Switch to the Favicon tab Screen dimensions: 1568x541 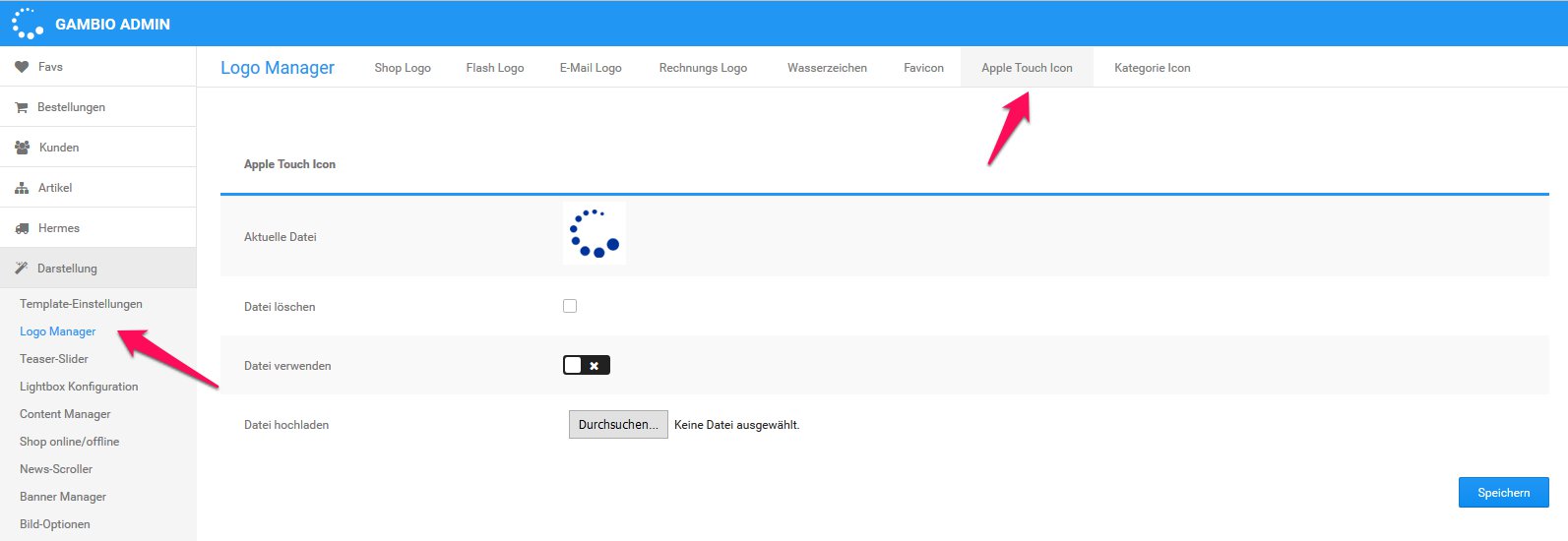[923, 68]
